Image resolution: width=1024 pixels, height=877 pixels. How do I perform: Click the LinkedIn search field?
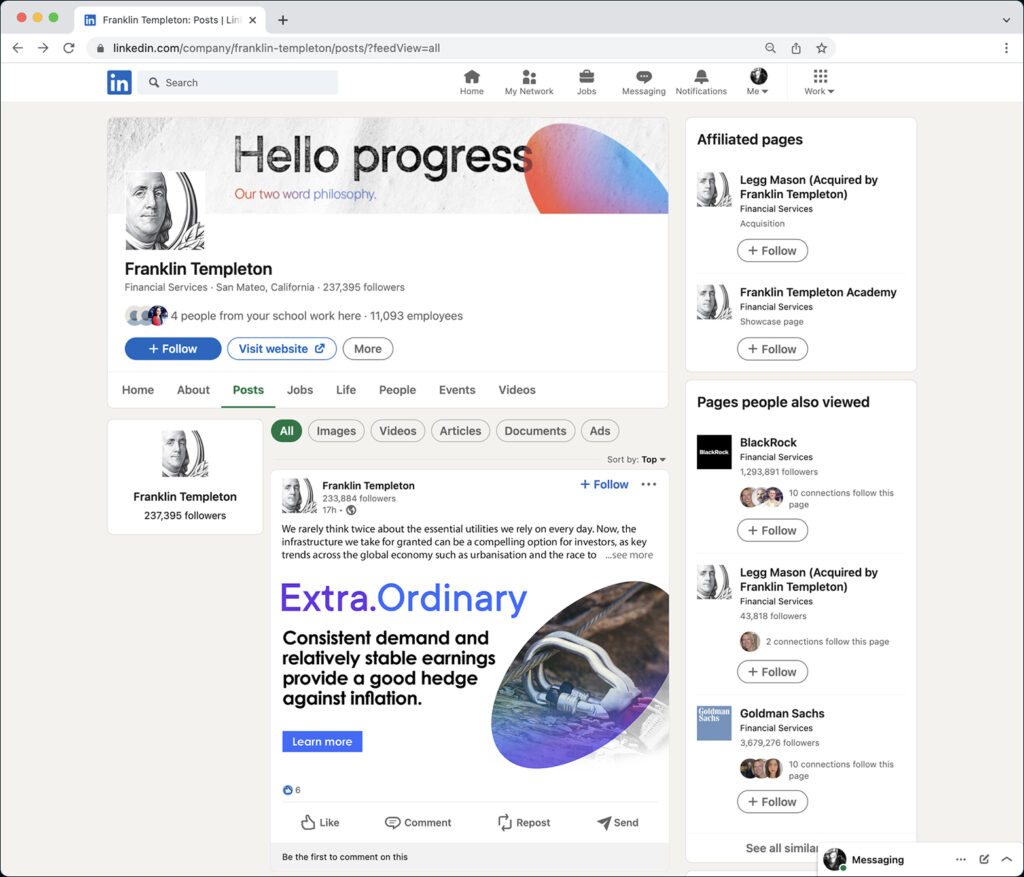coord(238,82)
